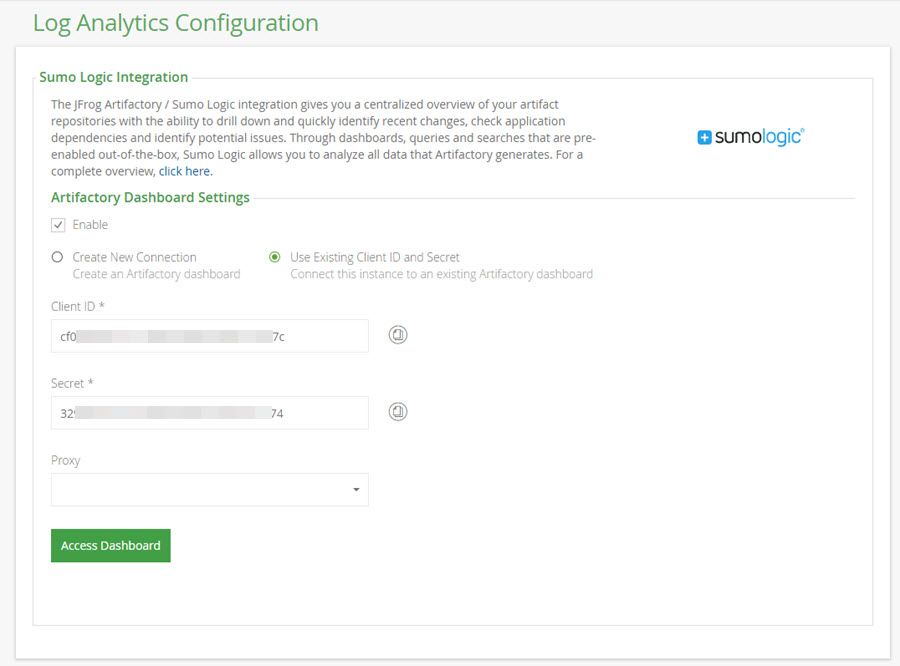Viewport: 900px width, 666px height.
Task: Click 'Connect this instance to an existing' text
Action: point(383,274)
